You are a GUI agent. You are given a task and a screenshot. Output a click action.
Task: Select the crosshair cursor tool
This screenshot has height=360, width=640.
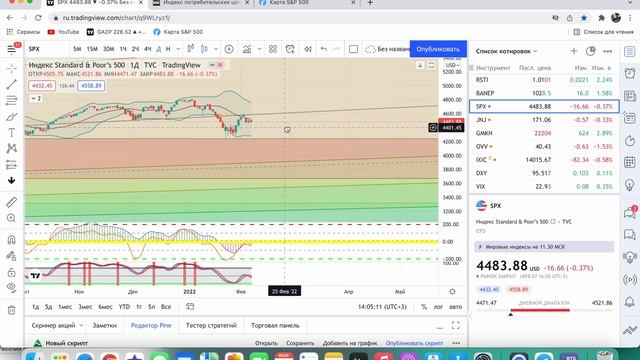(x=11, y=68)
